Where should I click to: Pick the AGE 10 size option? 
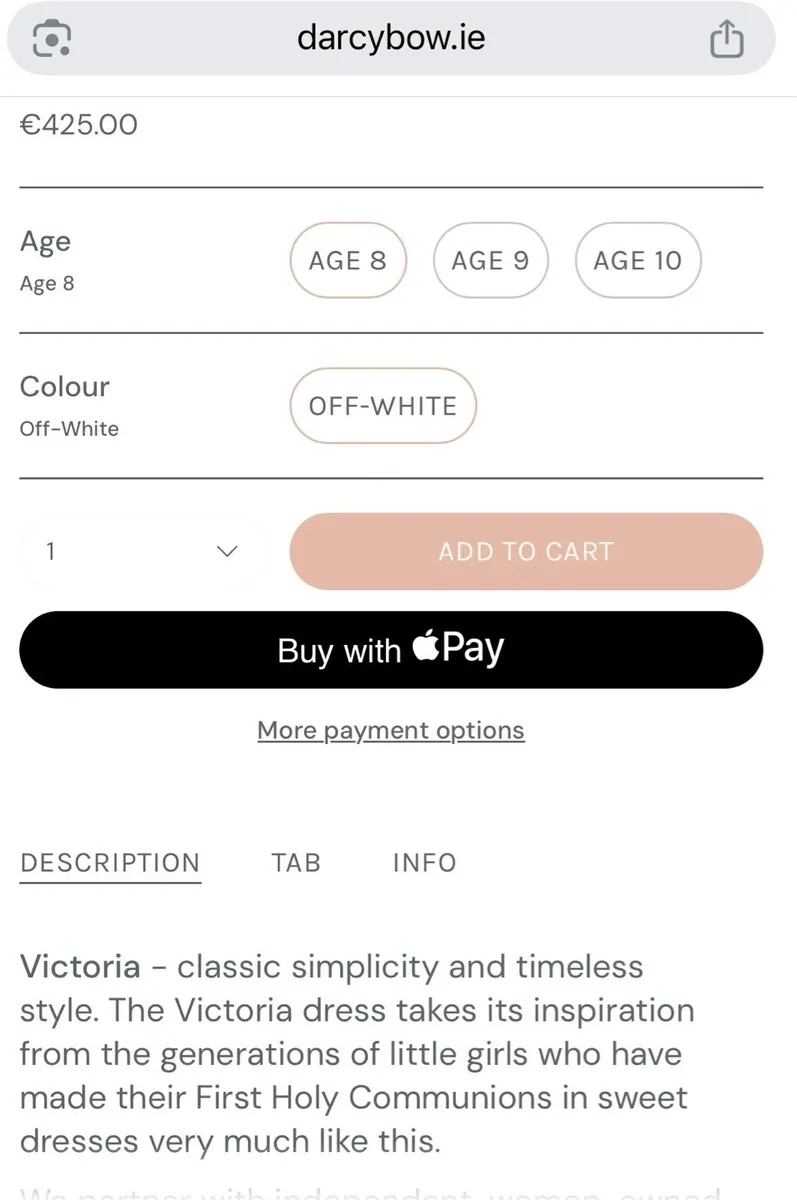click(x=637, y=260)
